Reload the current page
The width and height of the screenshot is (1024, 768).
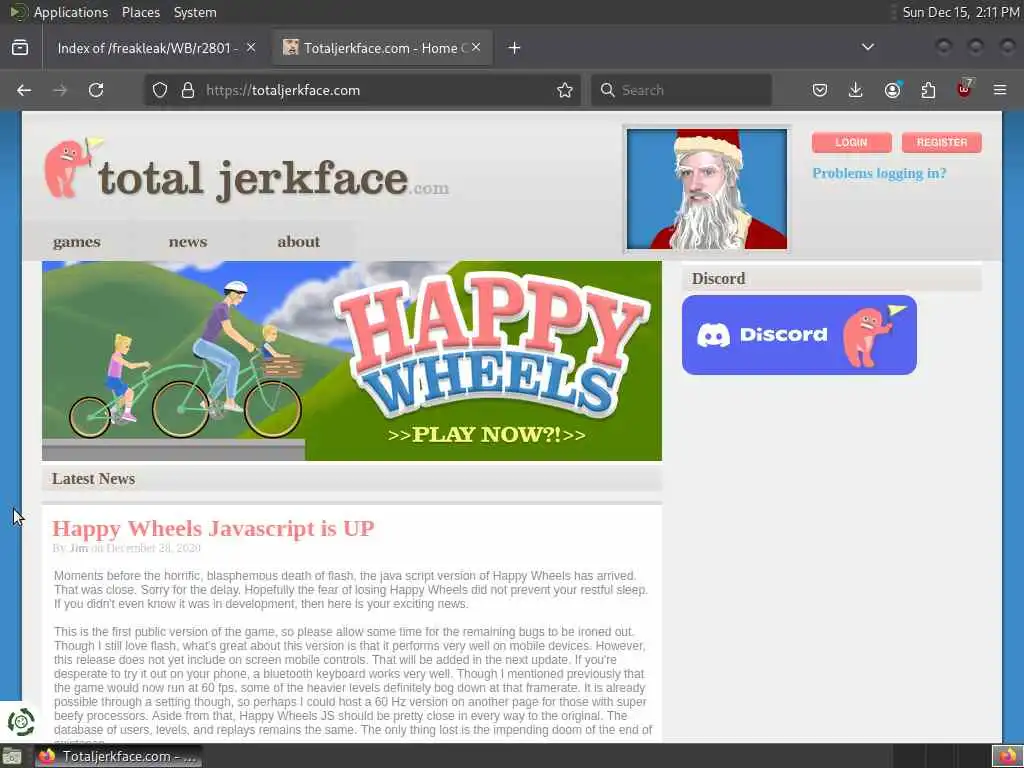pyautogui.click(x=96, y=90)
